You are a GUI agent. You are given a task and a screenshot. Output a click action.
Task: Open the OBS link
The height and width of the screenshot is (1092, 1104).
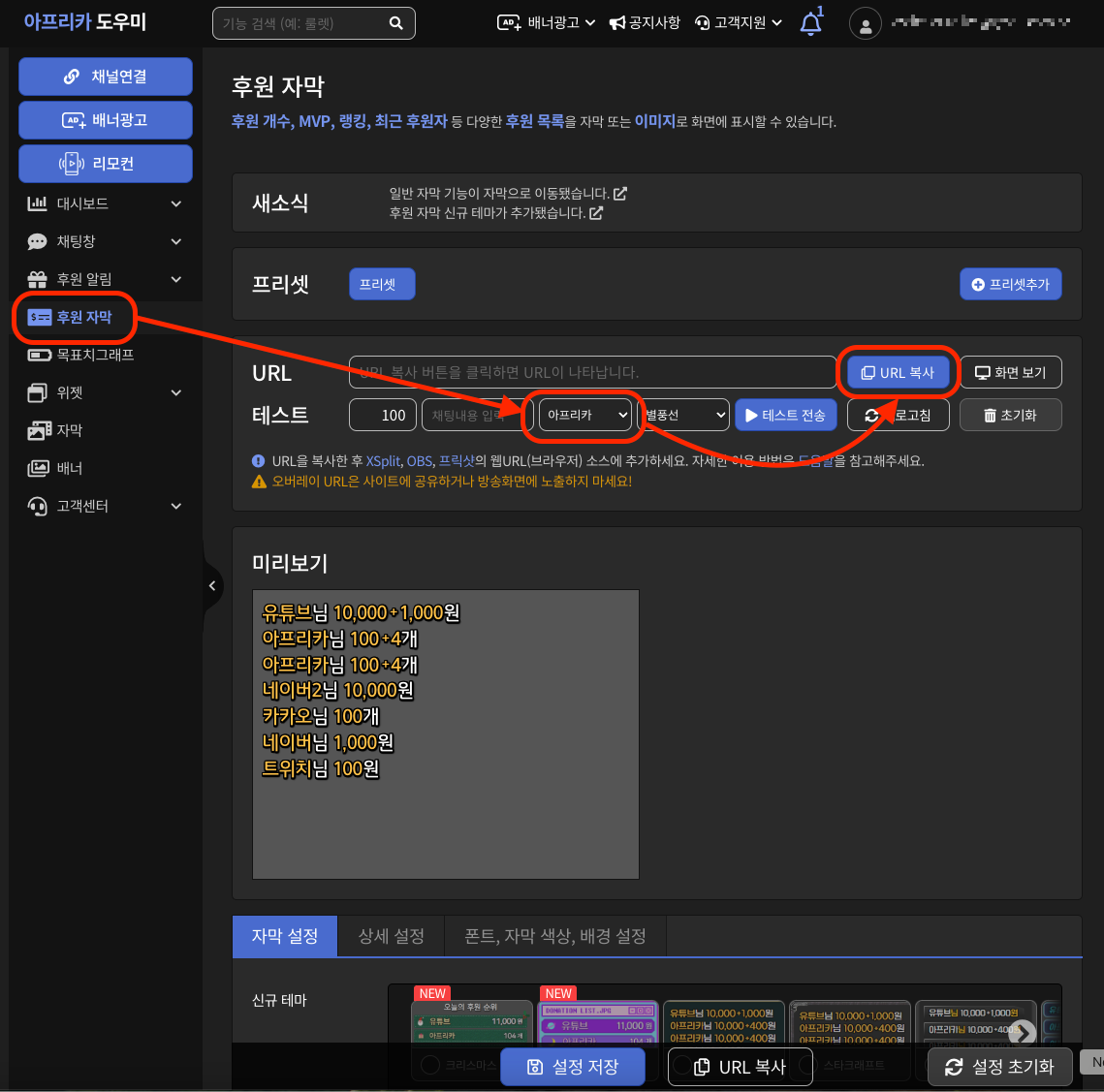coord(419,461)
